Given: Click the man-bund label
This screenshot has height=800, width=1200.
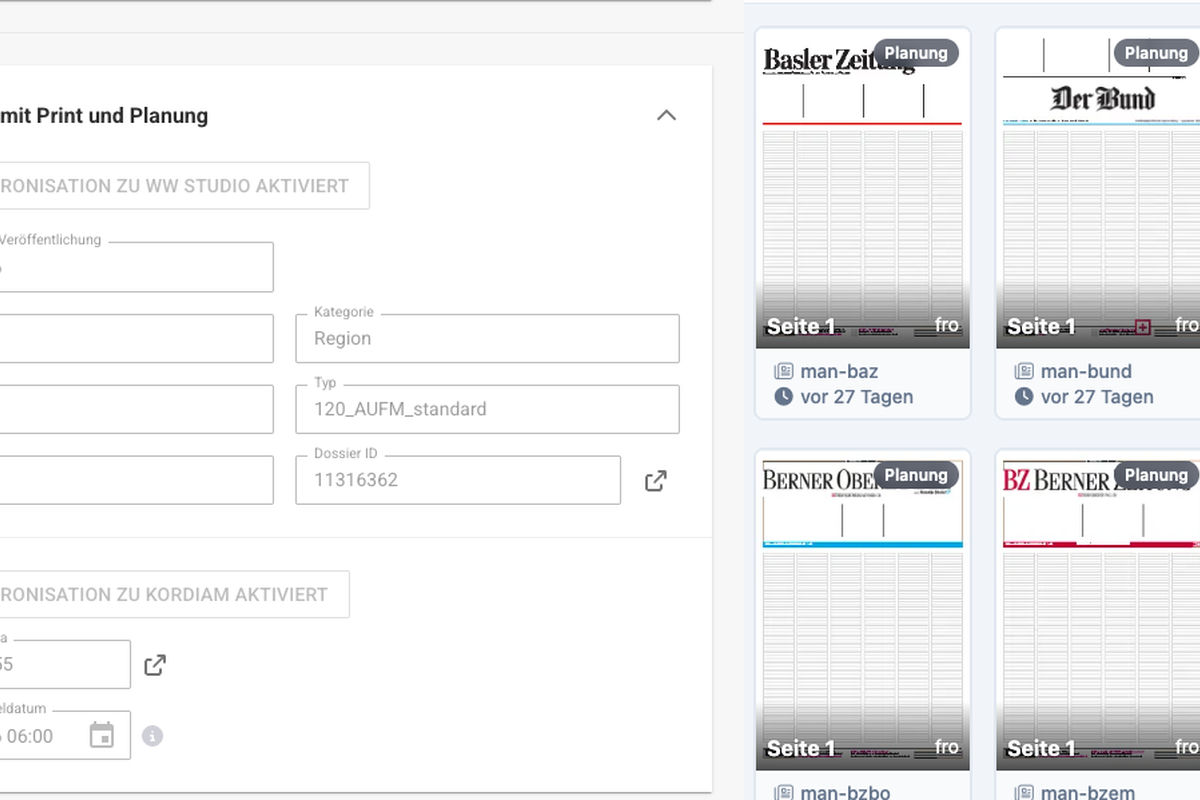Looking at the screenshot, I should [1086, 371].
